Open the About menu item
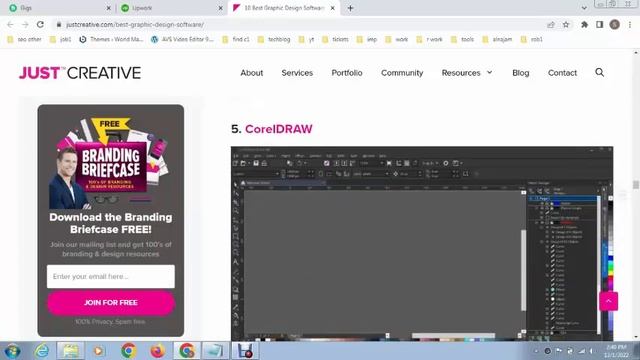The width and height of the screenshot is (640, 360). pos(251,73)
